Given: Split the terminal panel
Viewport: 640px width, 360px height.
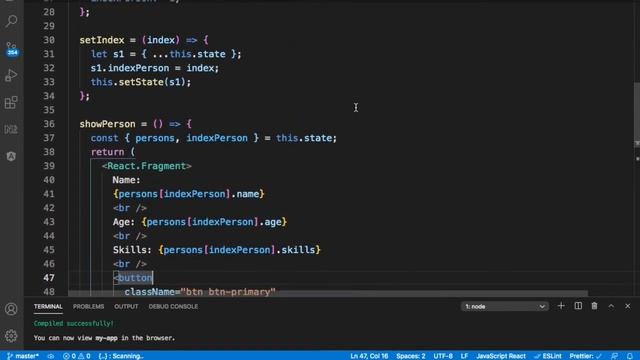Looking at the screenshot, I should [x=578, y=306].
